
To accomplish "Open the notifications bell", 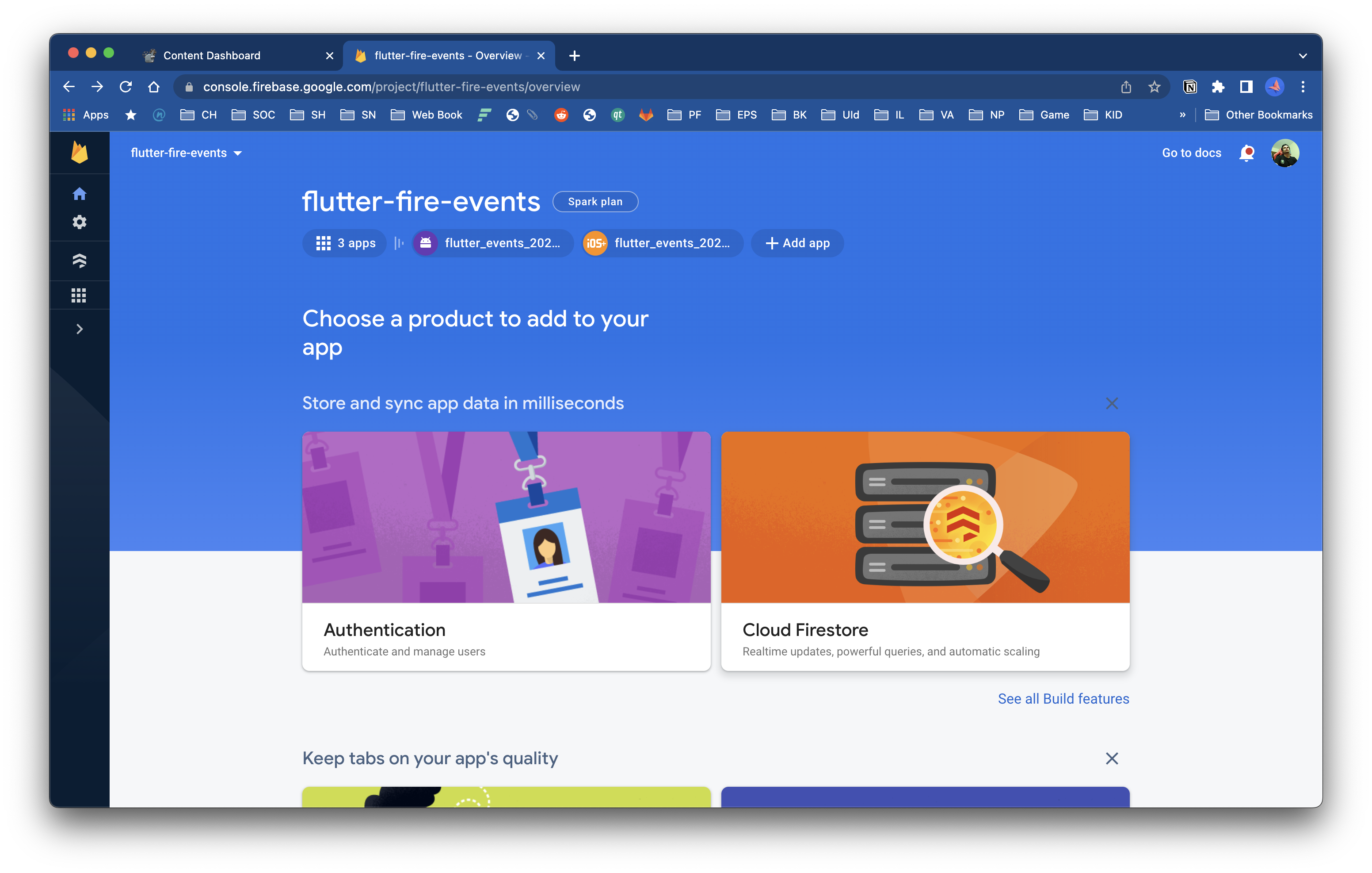I will click(1246, 153).
